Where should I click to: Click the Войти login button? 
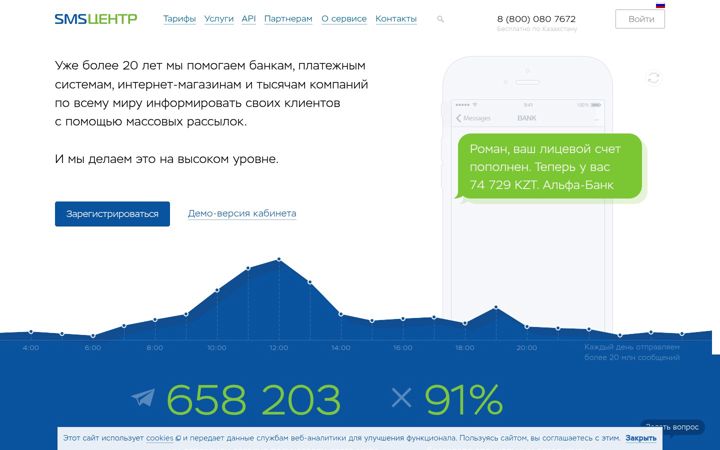tap(640, 19)
